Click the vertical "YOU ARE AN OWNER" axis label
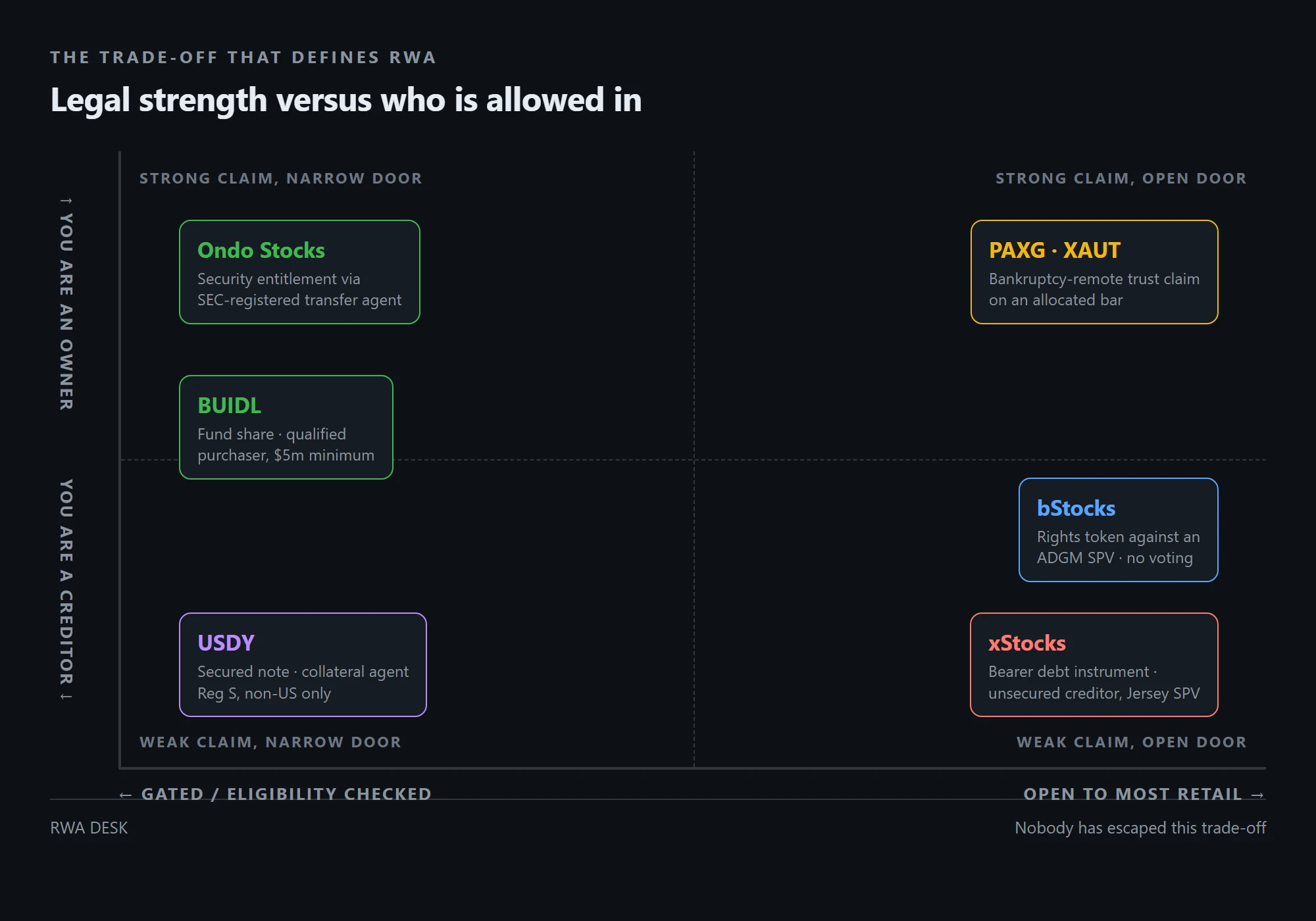This screenshot has height=921, width=1316. click(66, 303)
